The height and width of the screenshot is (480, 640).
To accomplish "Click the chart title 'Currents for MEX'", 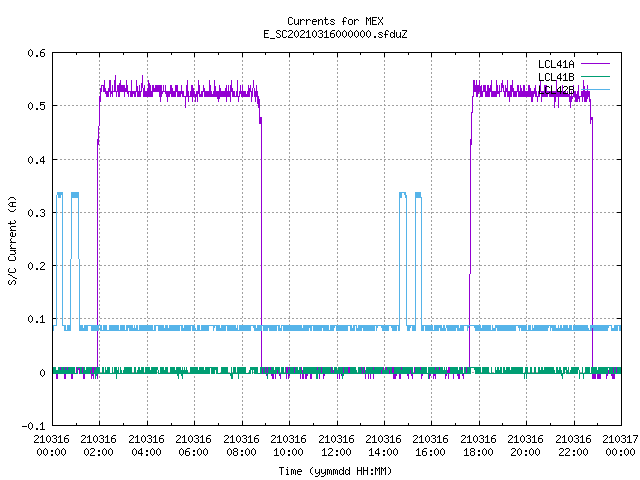I will [335, 21].
